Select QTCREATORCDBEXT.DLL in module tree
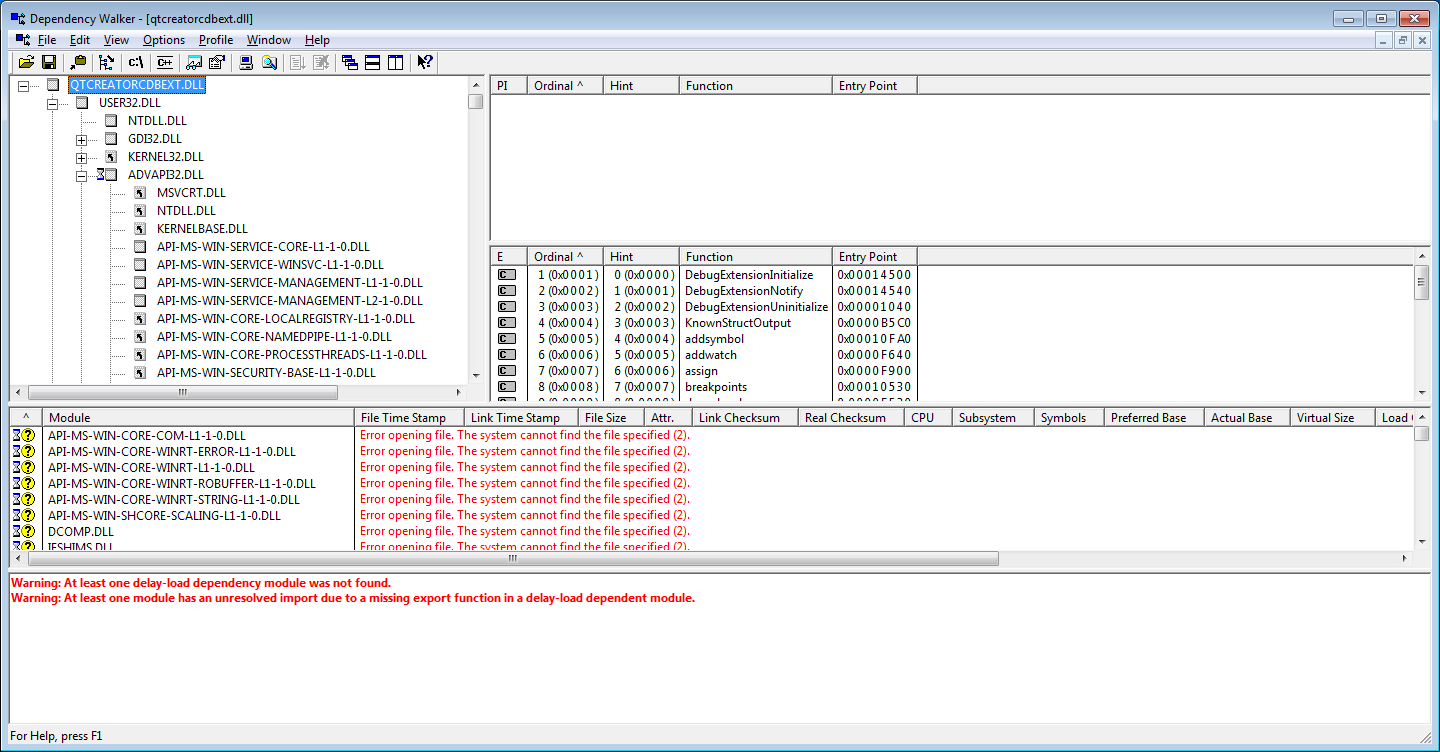Image resolution: width=1440 pixels, height=752 pixels. (137, 85)
